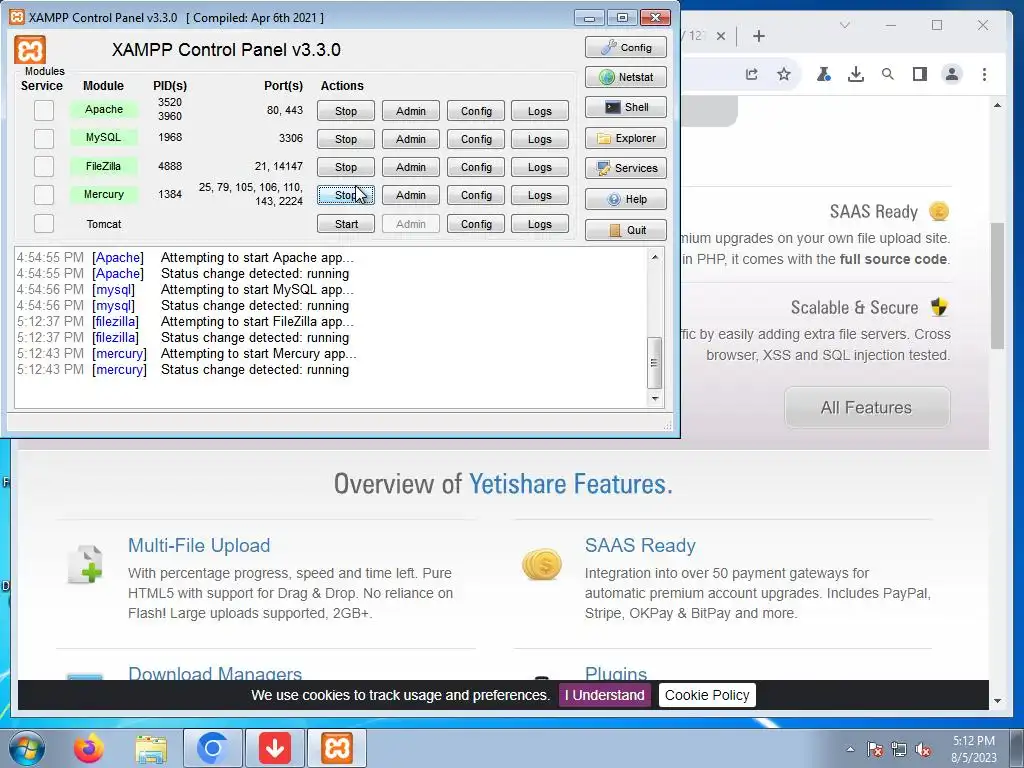Open Explorer from XAMPP panel
The image size is (1024, 768).
pos(626,138)
